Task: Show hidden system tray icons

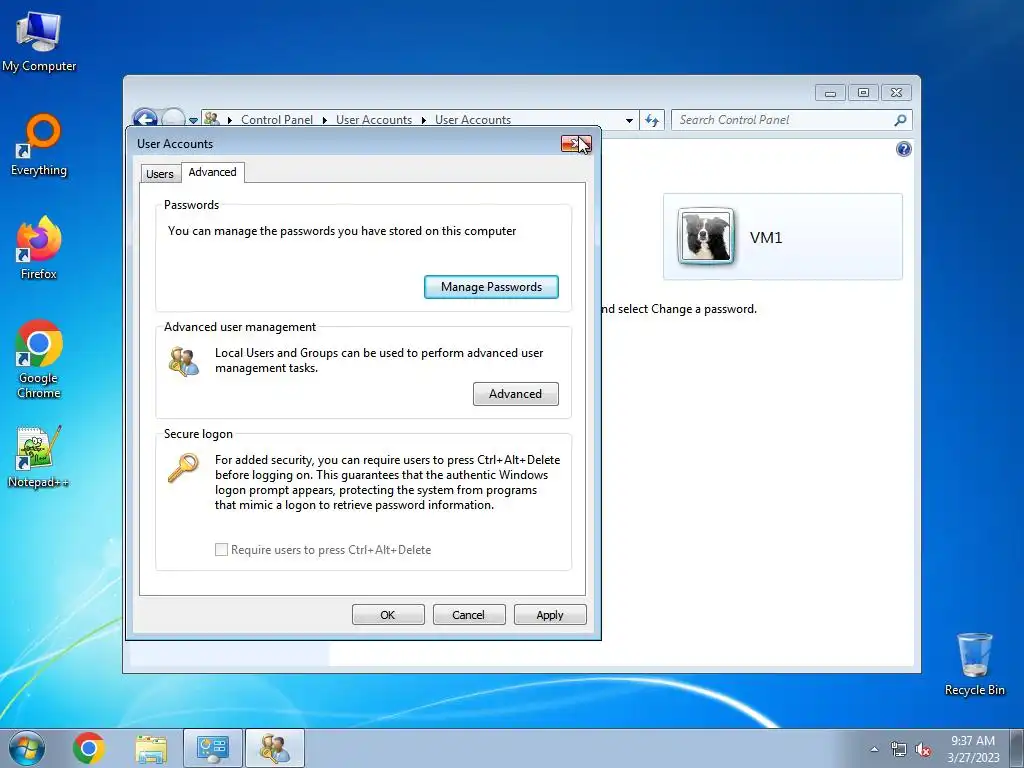Action: coord(874,749)
